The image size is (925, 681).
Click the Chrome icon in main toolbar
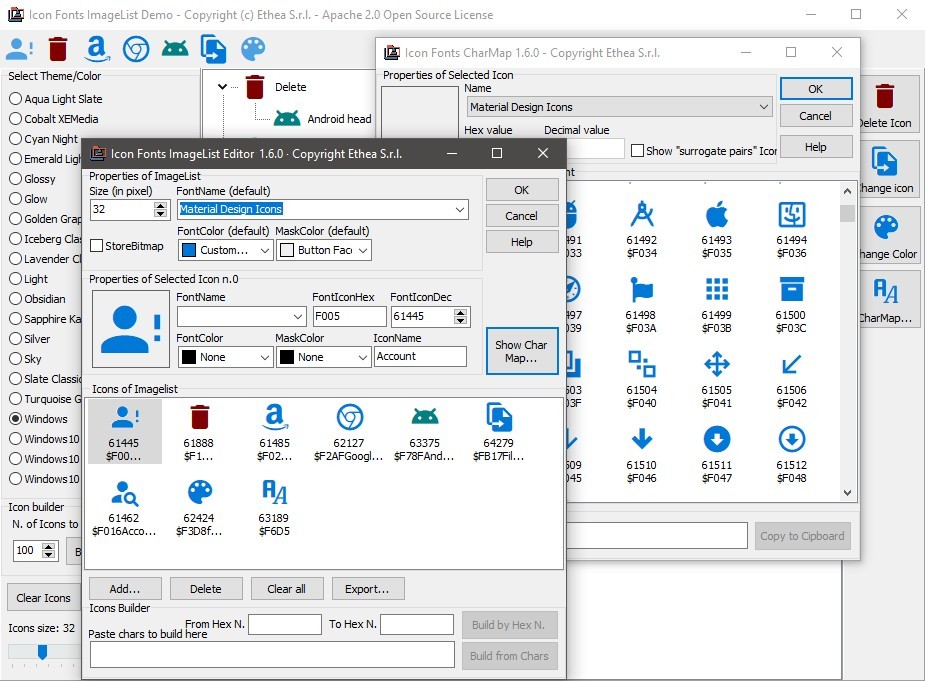click(136, 49)
